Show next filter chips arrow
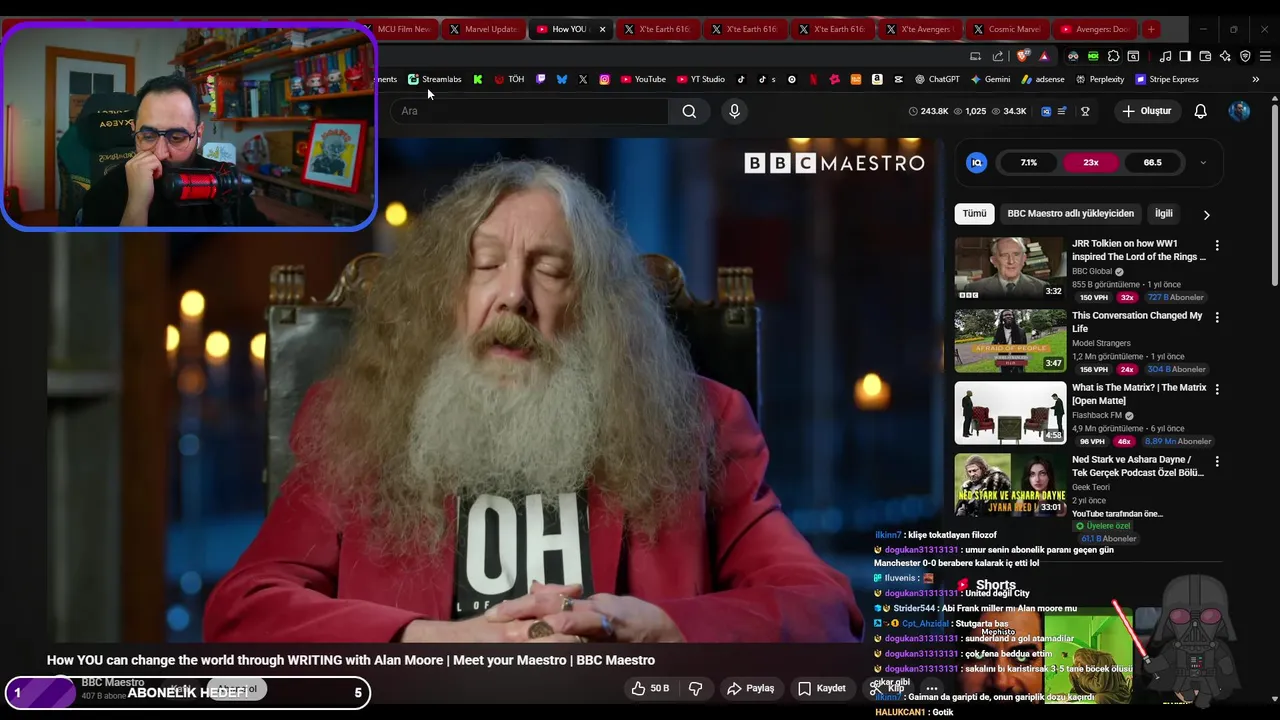1280x720 pixels. 1206,214
